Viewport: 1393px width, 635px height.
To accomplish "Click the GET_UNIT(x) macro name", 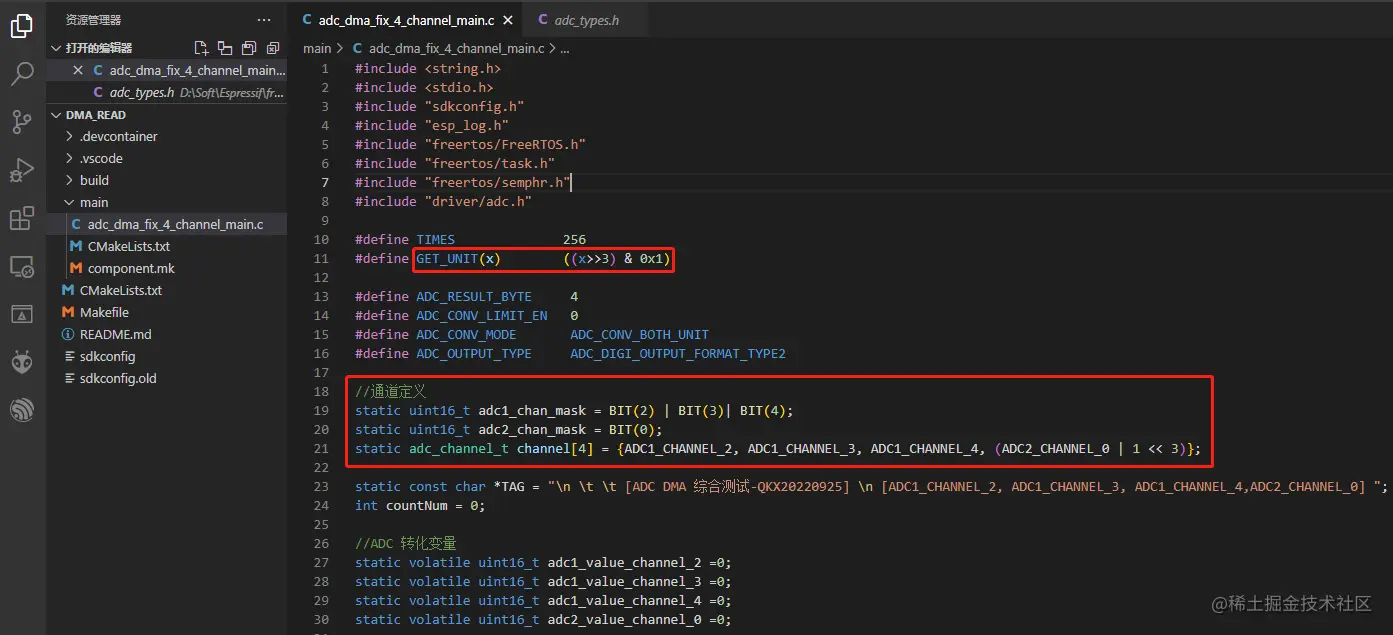I will [x=458, y=259].
